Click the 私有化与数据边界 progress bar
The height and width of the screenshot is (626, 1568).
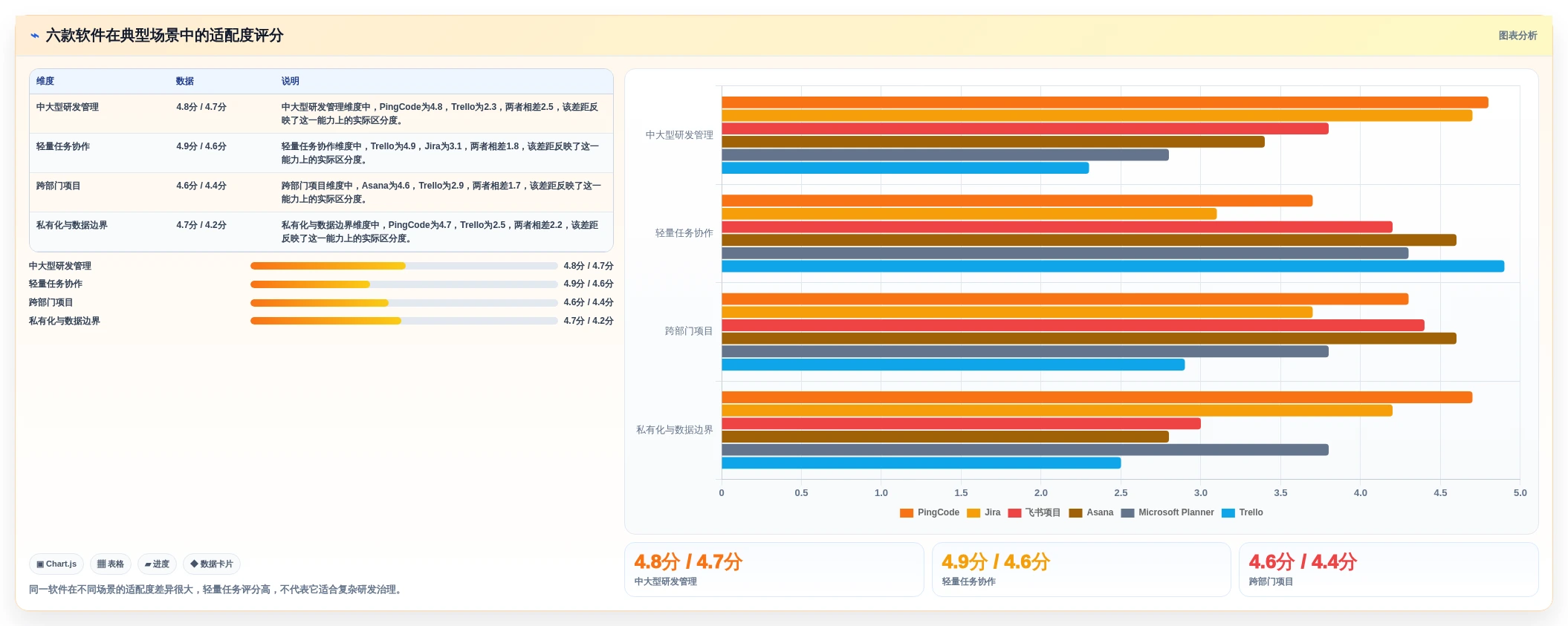404,321
